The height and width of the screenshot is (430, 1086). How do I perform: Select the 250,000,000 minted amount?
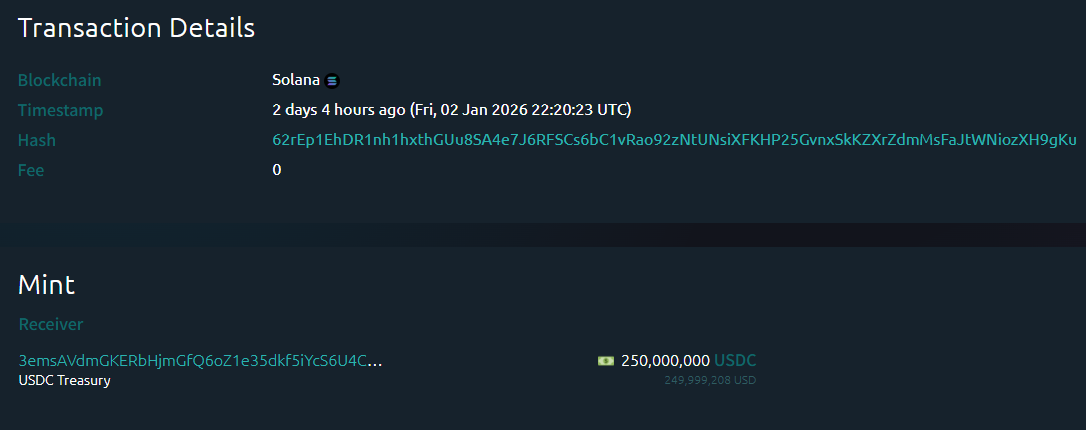665,360
